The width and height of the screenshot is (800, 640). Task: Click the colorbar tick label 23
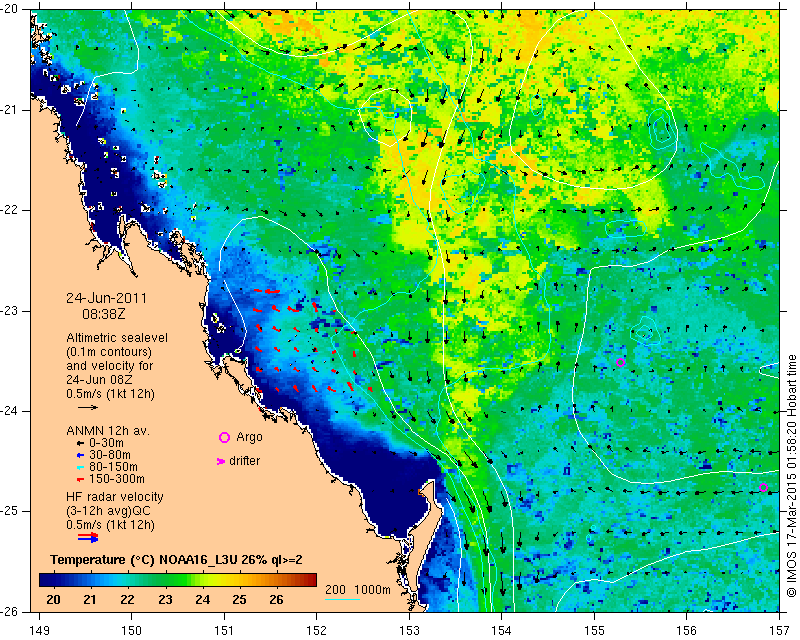coord(165,600)
